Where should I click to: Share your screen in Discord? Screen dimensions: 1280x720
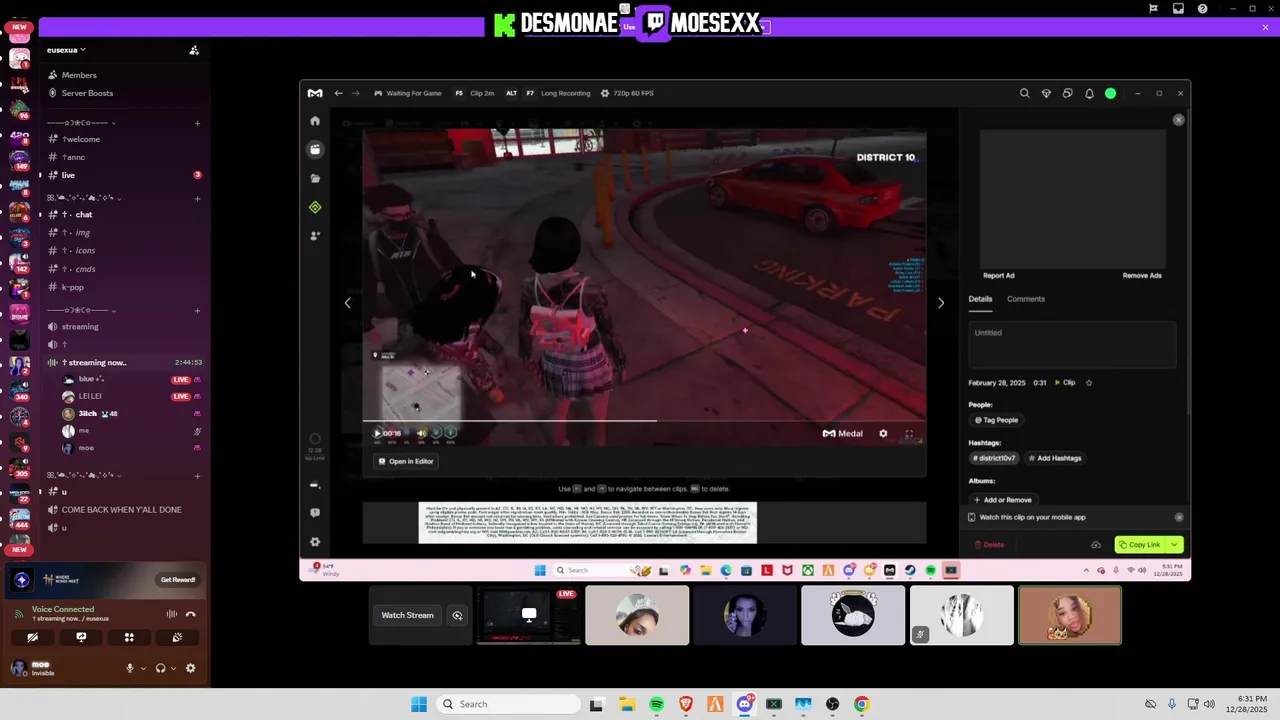[x=81, y=637]
